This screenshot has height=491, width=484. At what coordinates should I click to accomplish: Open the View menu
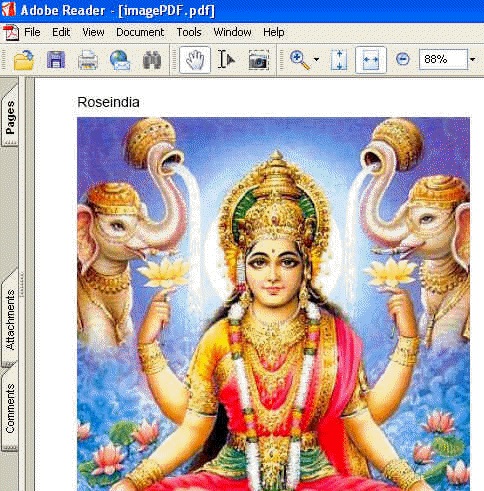[x=93, y=32]
